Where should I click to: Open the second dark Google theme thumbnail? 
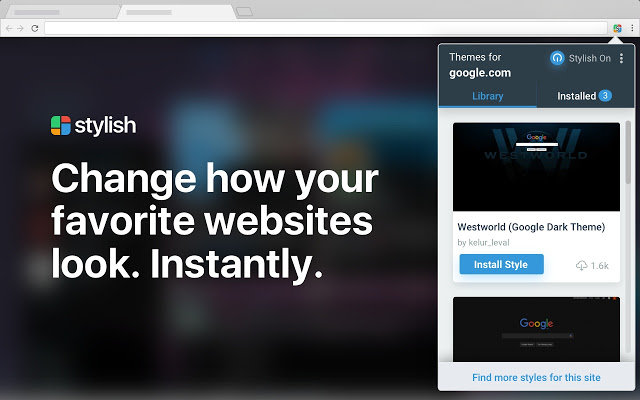(536, 329)
